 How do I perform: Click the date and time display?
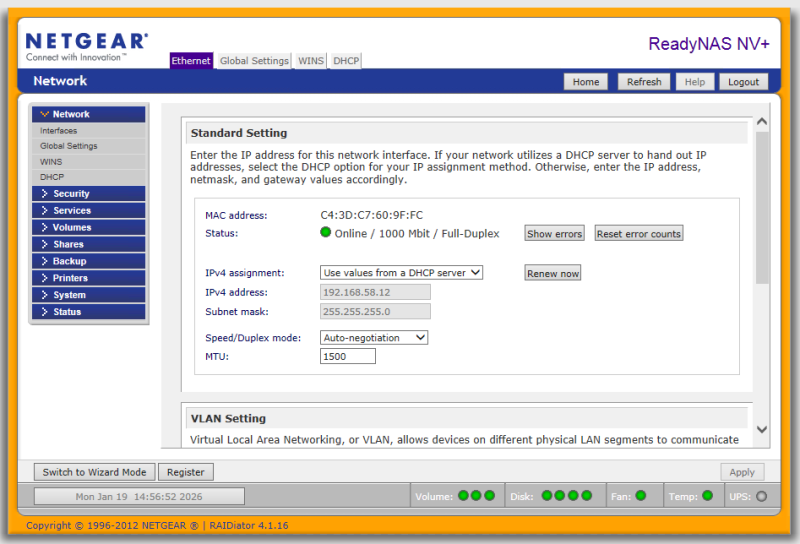tap(139, 496)
